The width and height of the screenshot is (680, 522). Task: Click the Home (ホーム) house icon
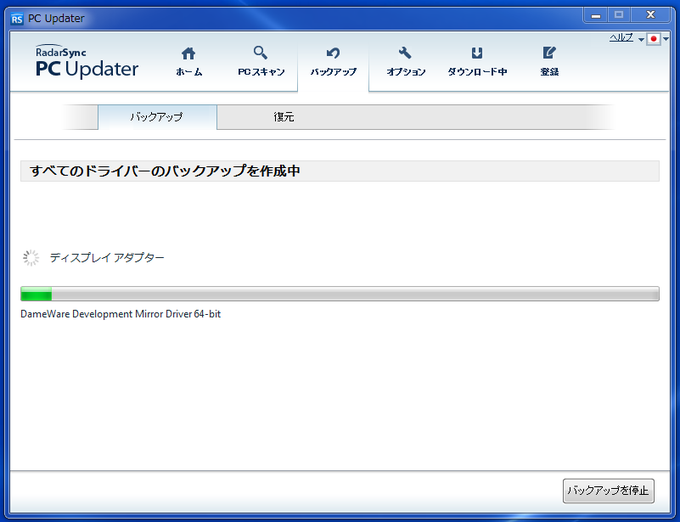coord(188,53)
